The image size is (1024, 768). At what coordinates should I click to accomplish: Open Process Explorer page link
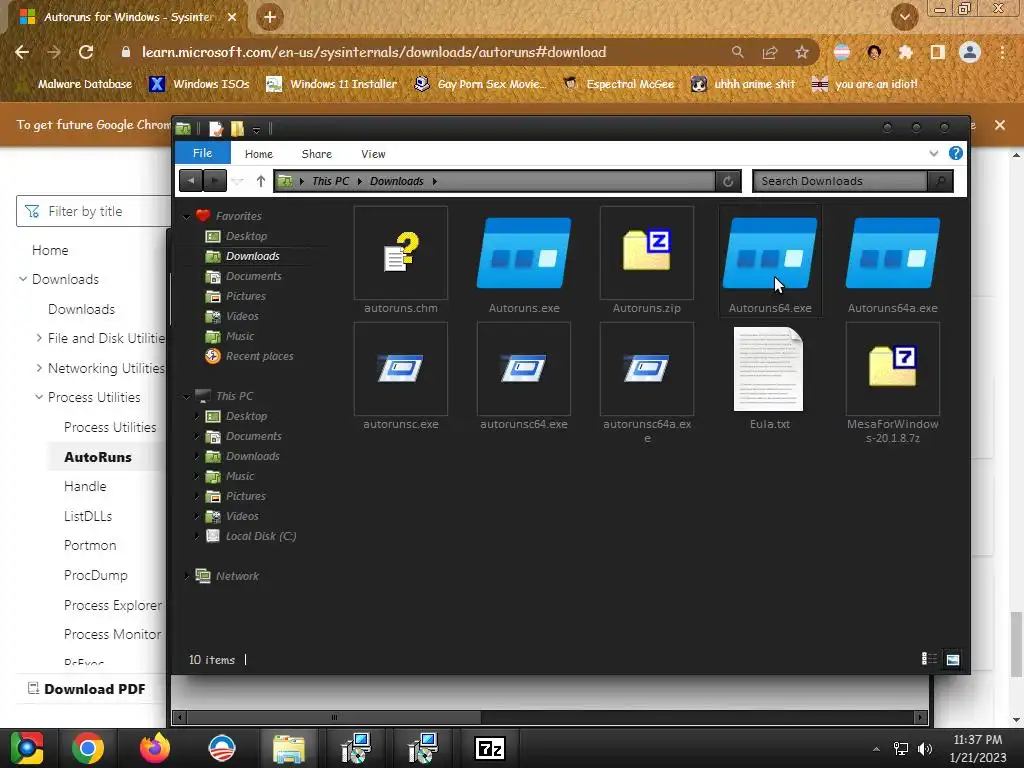point(112,605)
